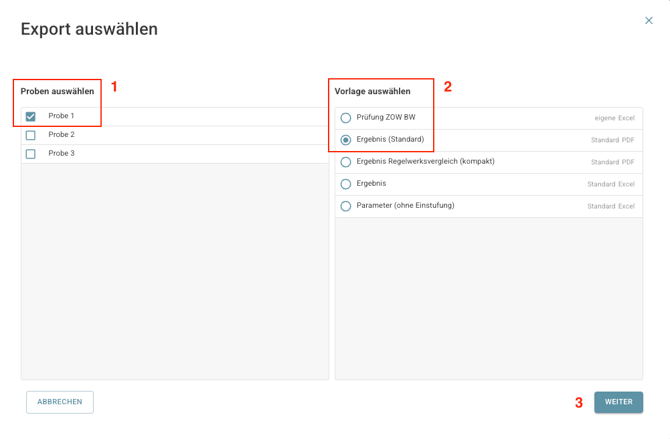Select the Prüfung ZOW BW radio button
The image size is (670, 439).
(346, 118)
